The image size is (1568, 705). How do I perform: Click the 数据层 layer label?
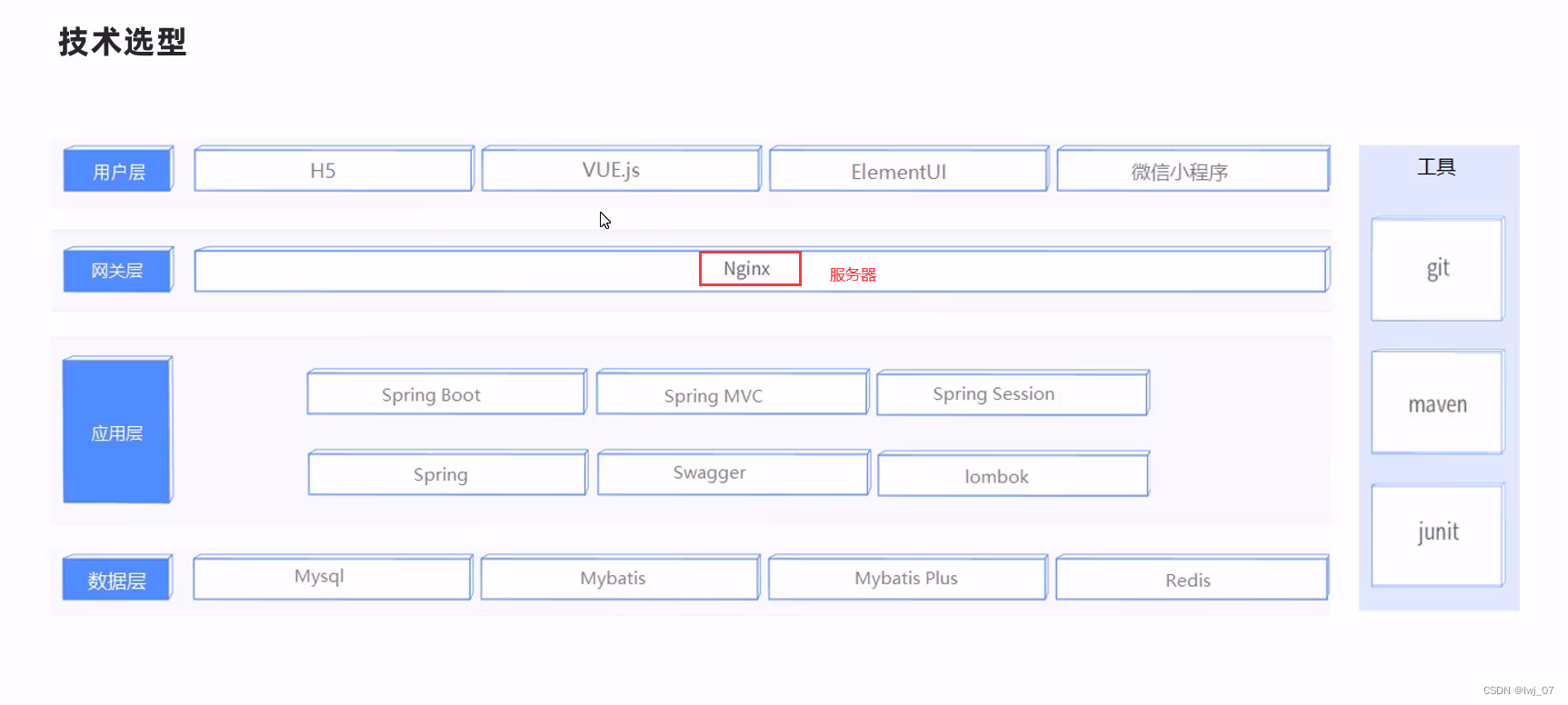[117, 578]
